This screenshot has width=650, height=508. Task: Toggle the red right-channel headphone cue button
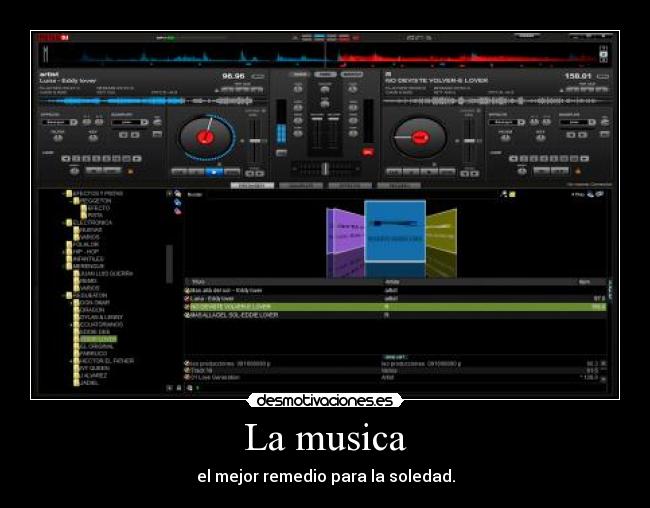tap(368, 152)
